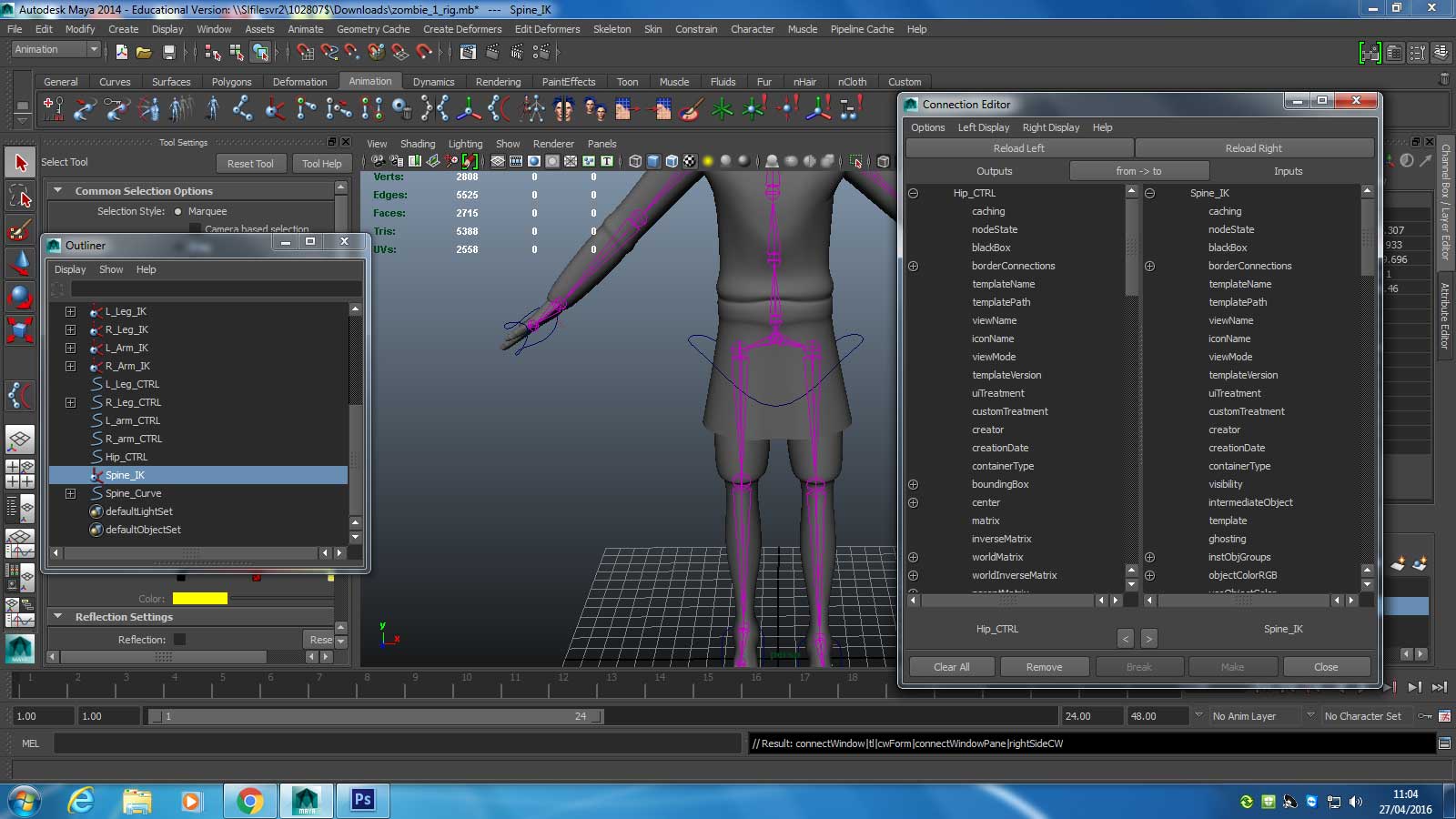Click Reload Right button
1456x819 pixels.
coord(1254,148)
